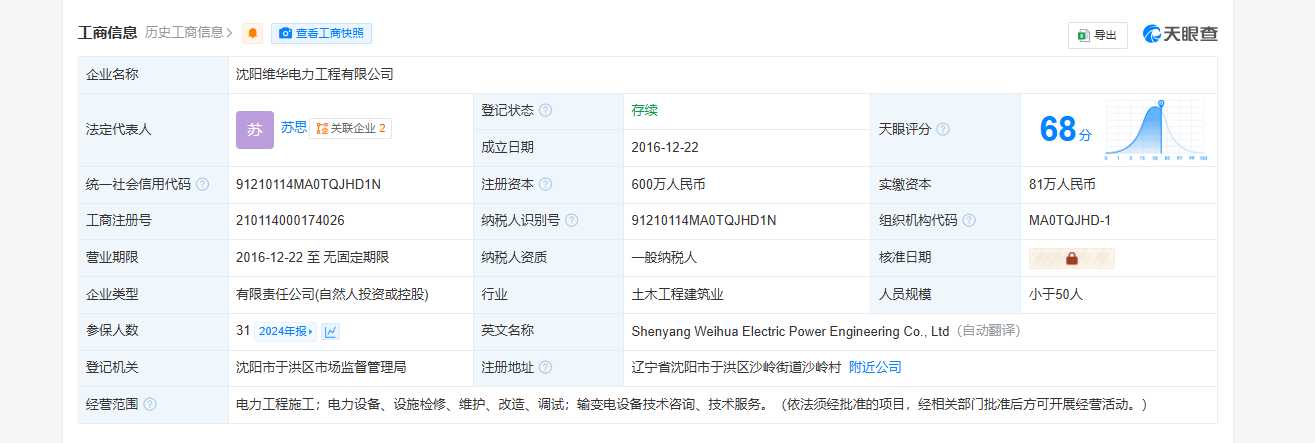Click help icon beside 注册资本
The image size is (1315, 443).
click(x=545, y=185)
